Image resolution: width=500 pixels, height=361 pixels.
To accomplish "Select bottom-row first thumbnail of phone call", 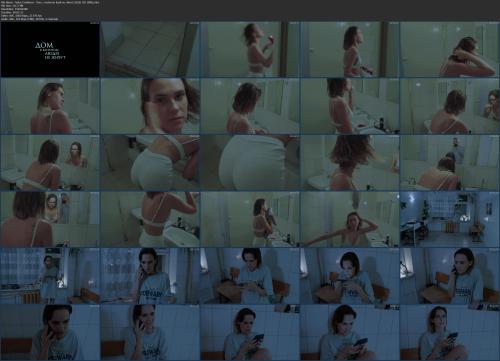I will click(50, 332).
